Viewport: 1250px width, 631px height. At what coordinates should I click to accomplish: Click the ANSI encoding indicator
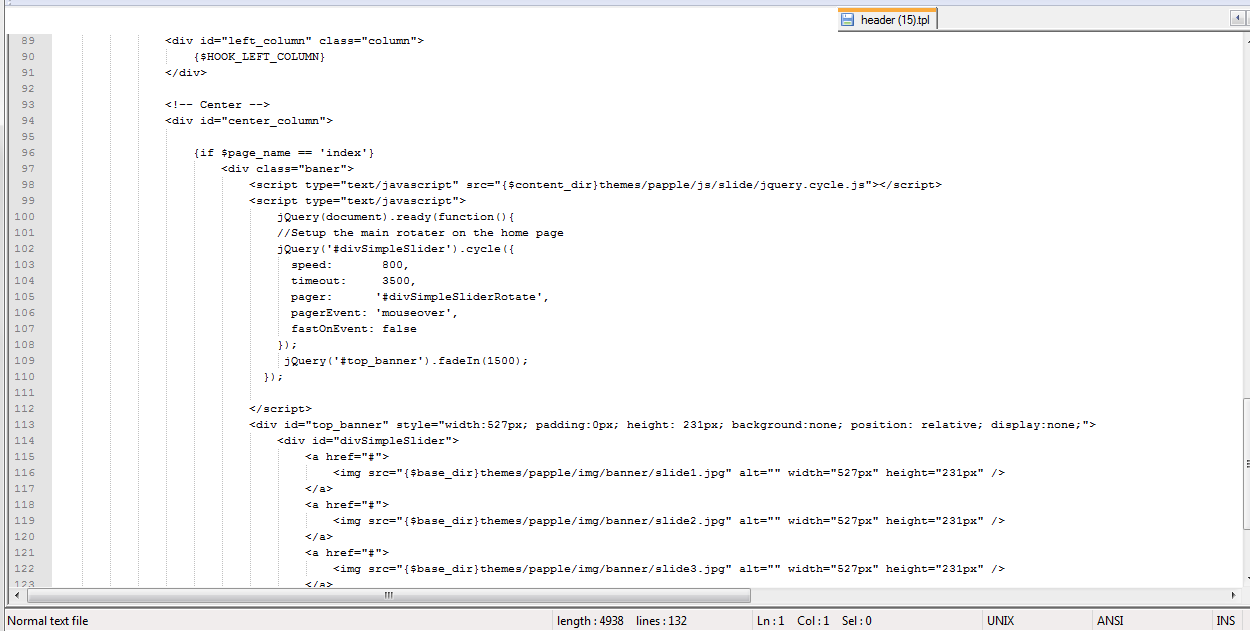[x=1110, y=620]
